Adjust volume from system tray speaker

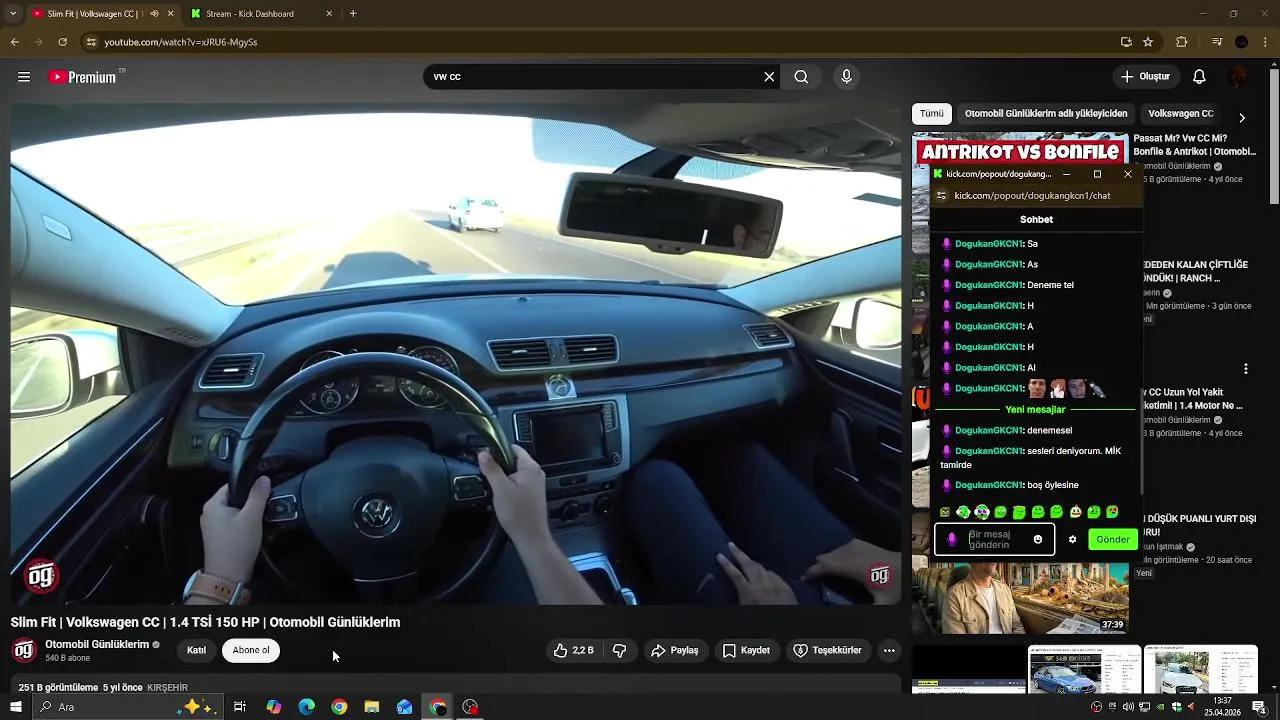pyautogui.click(x=1128, y=707)
